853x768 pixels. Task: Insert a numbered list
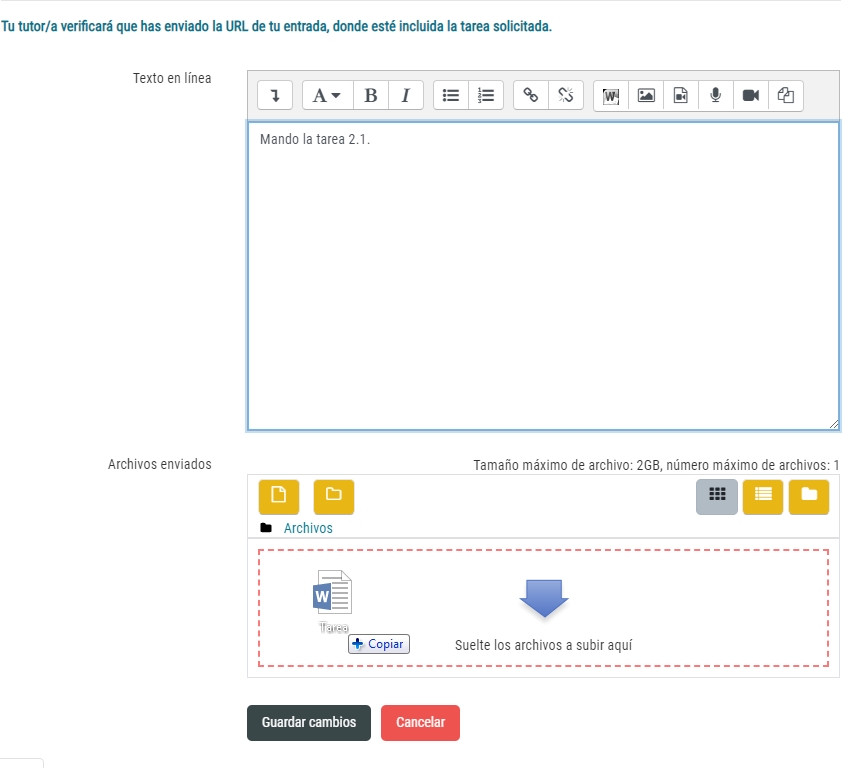(x=486, y=95)
